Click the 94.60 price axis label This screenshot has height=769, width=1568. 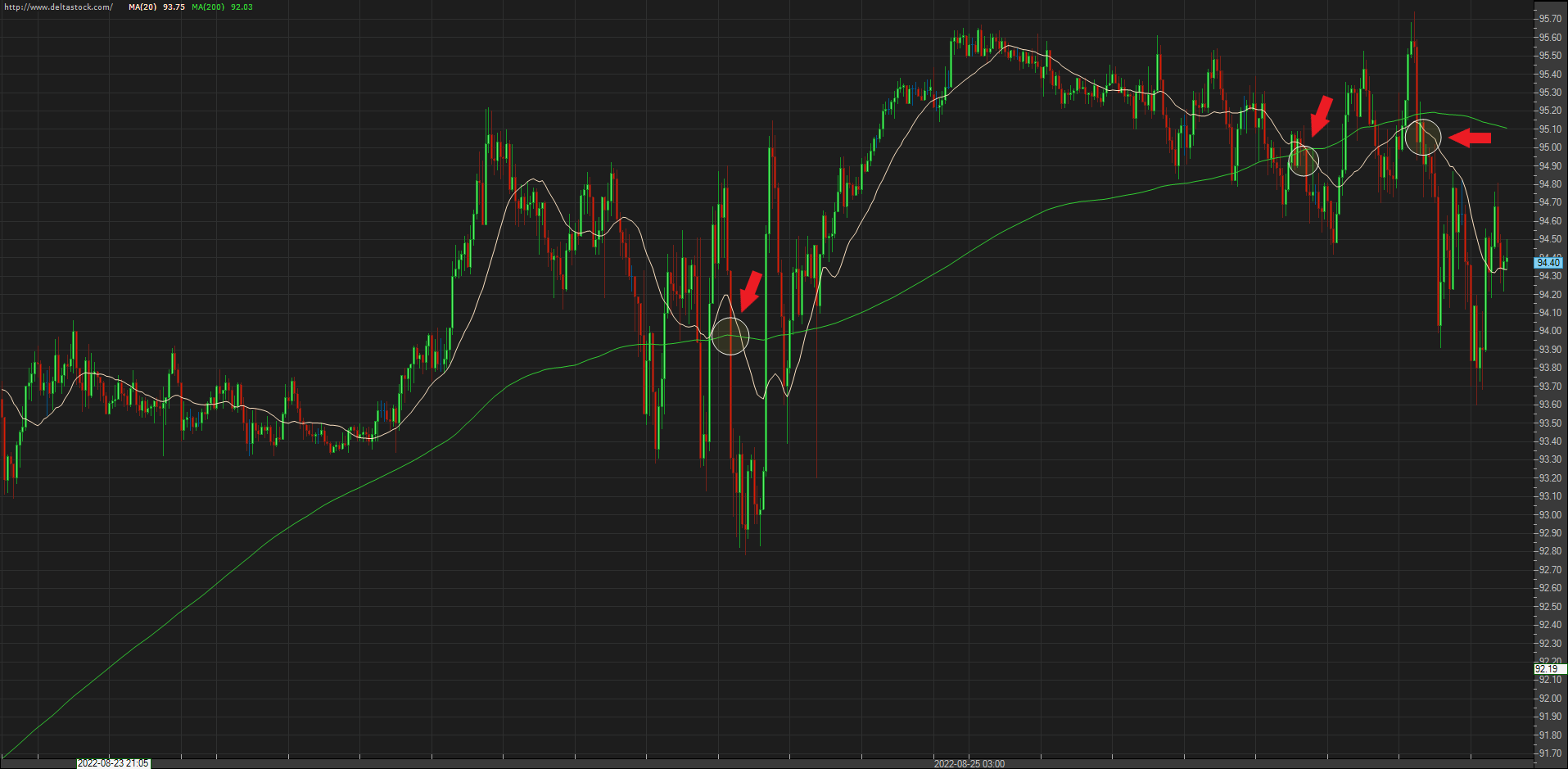coord(1549,221)
